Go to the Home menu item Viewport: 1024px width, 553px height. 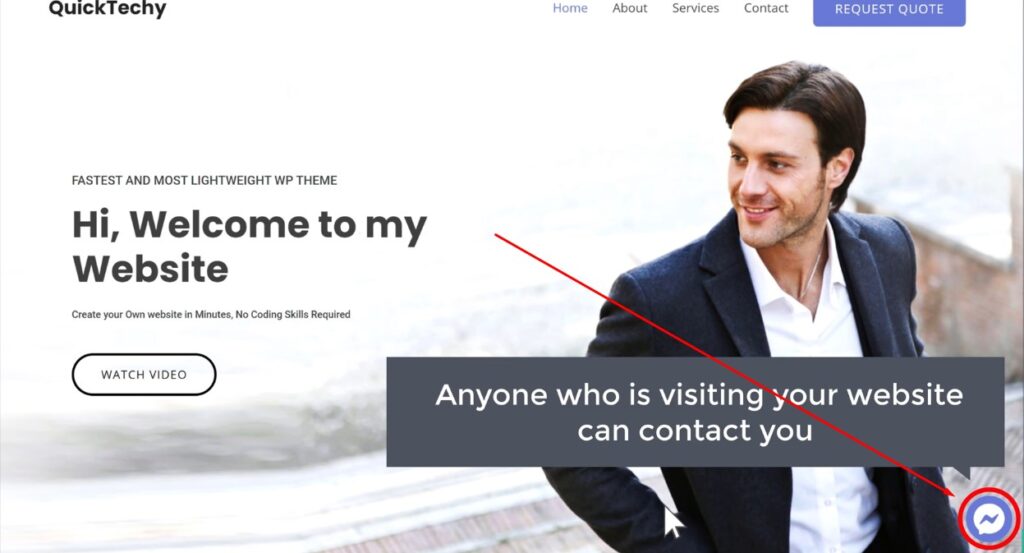click(x=569, y=8)
